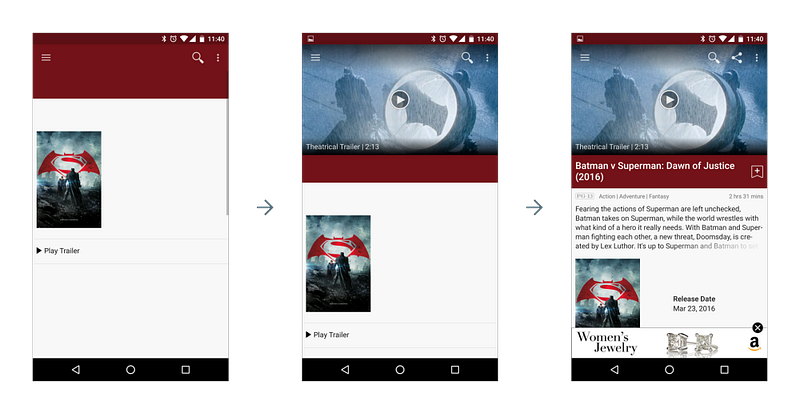Tap Theatrical Trailer label on third phone
800x414 pixels.
point(612,147)
